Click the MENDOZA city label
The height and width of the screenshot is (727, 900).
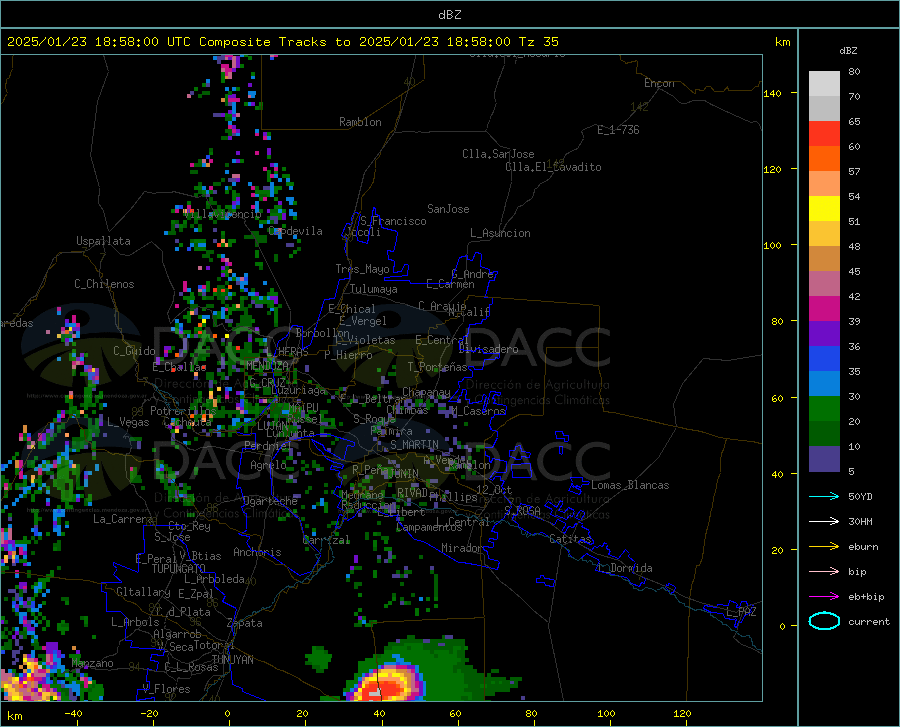(x=267, y=366)
